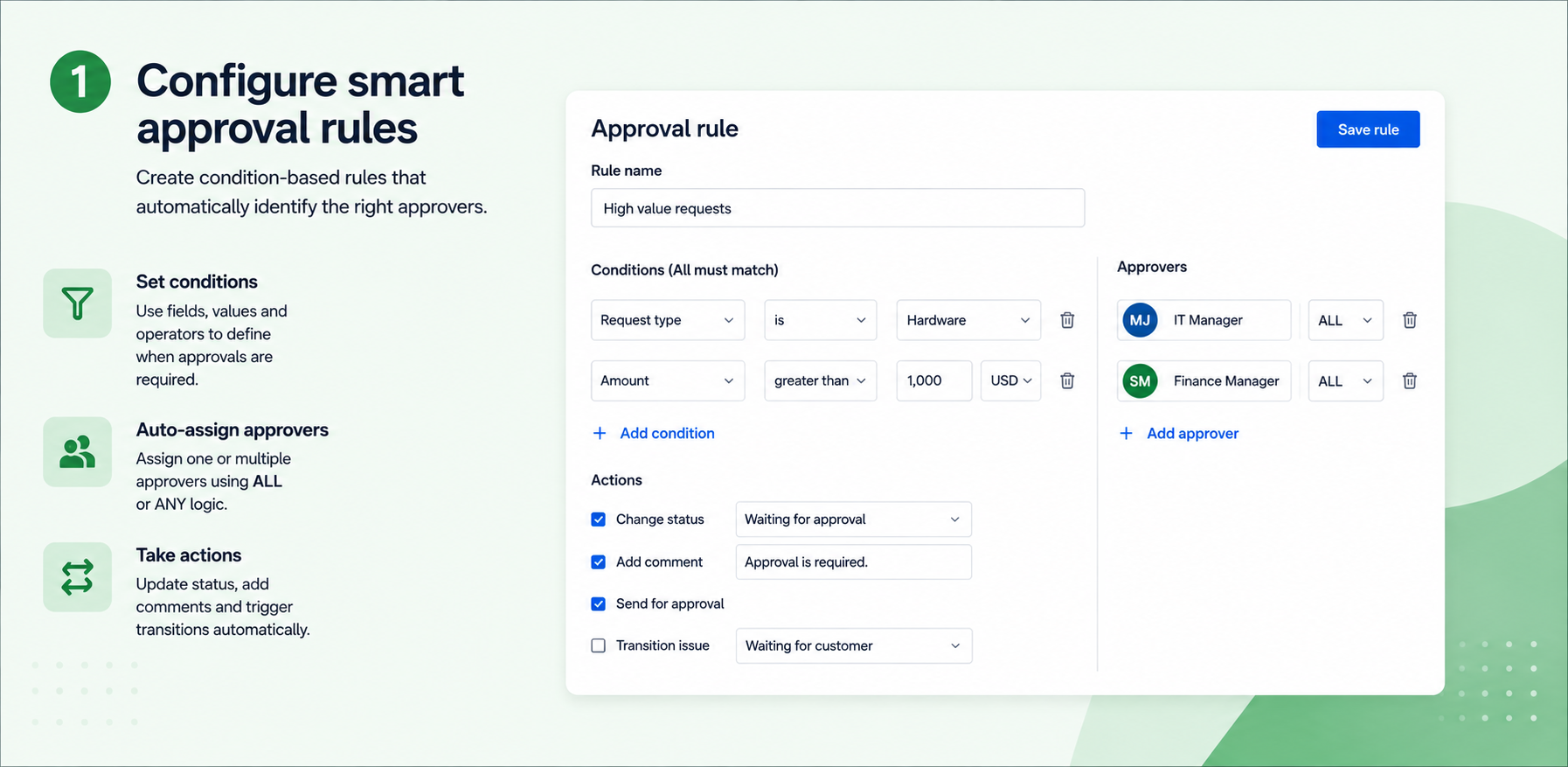Delete the Request type condition row
The height and width of the screenshot is (767, 1568).
[x=1067, y=320]
